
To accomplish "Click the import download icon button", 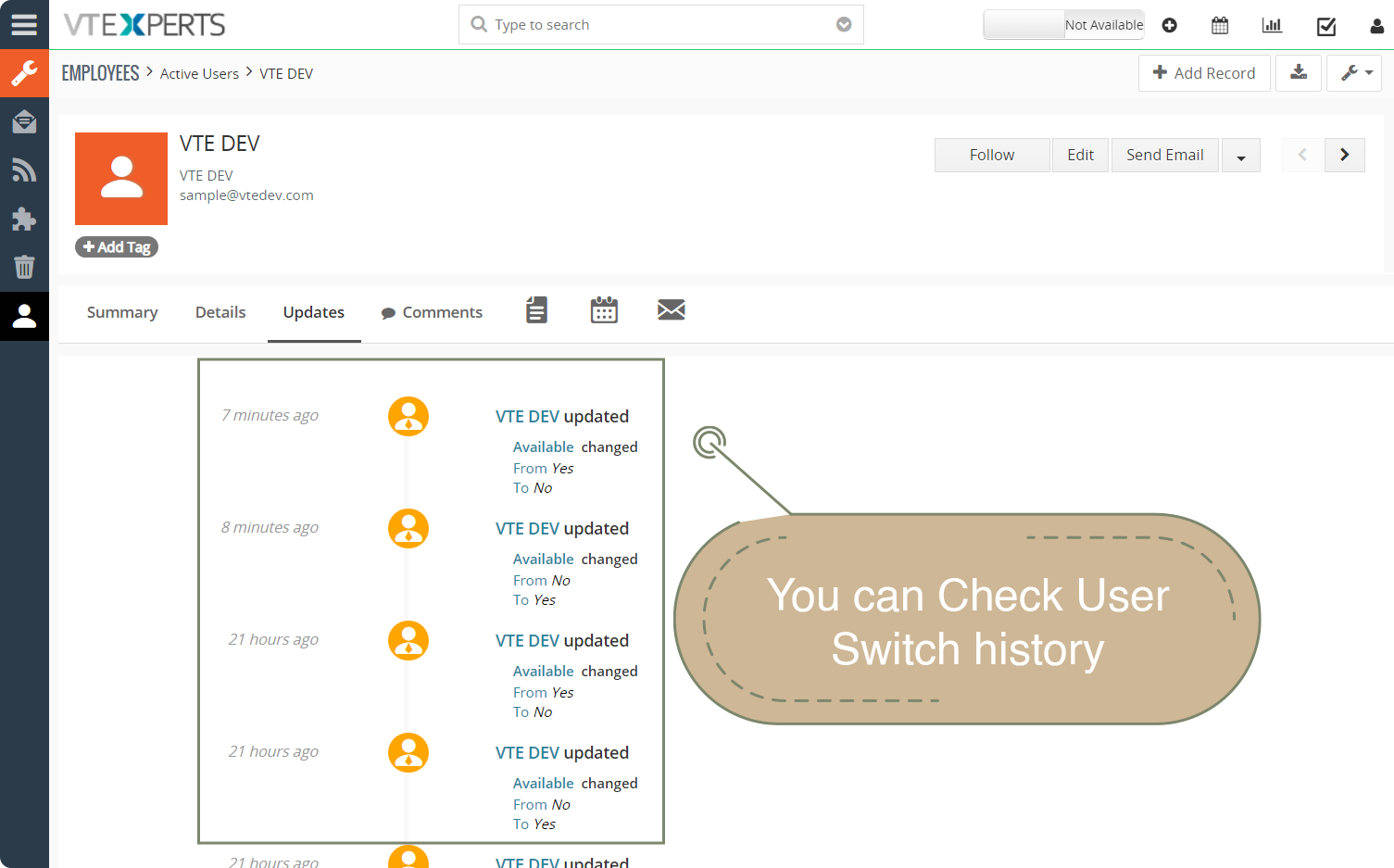I will coord(1299,72).
